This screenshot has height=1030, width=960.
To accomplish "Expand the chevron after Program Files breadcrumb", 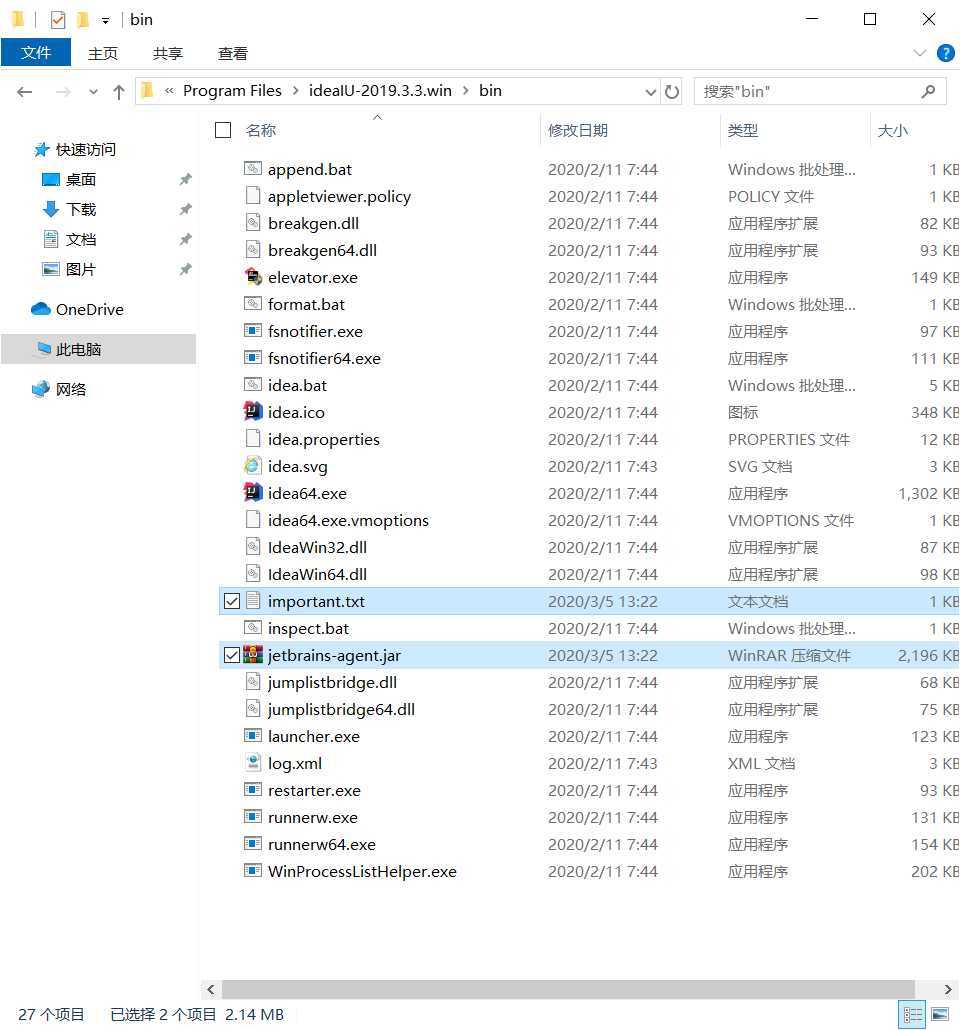I will click(295, 91).
